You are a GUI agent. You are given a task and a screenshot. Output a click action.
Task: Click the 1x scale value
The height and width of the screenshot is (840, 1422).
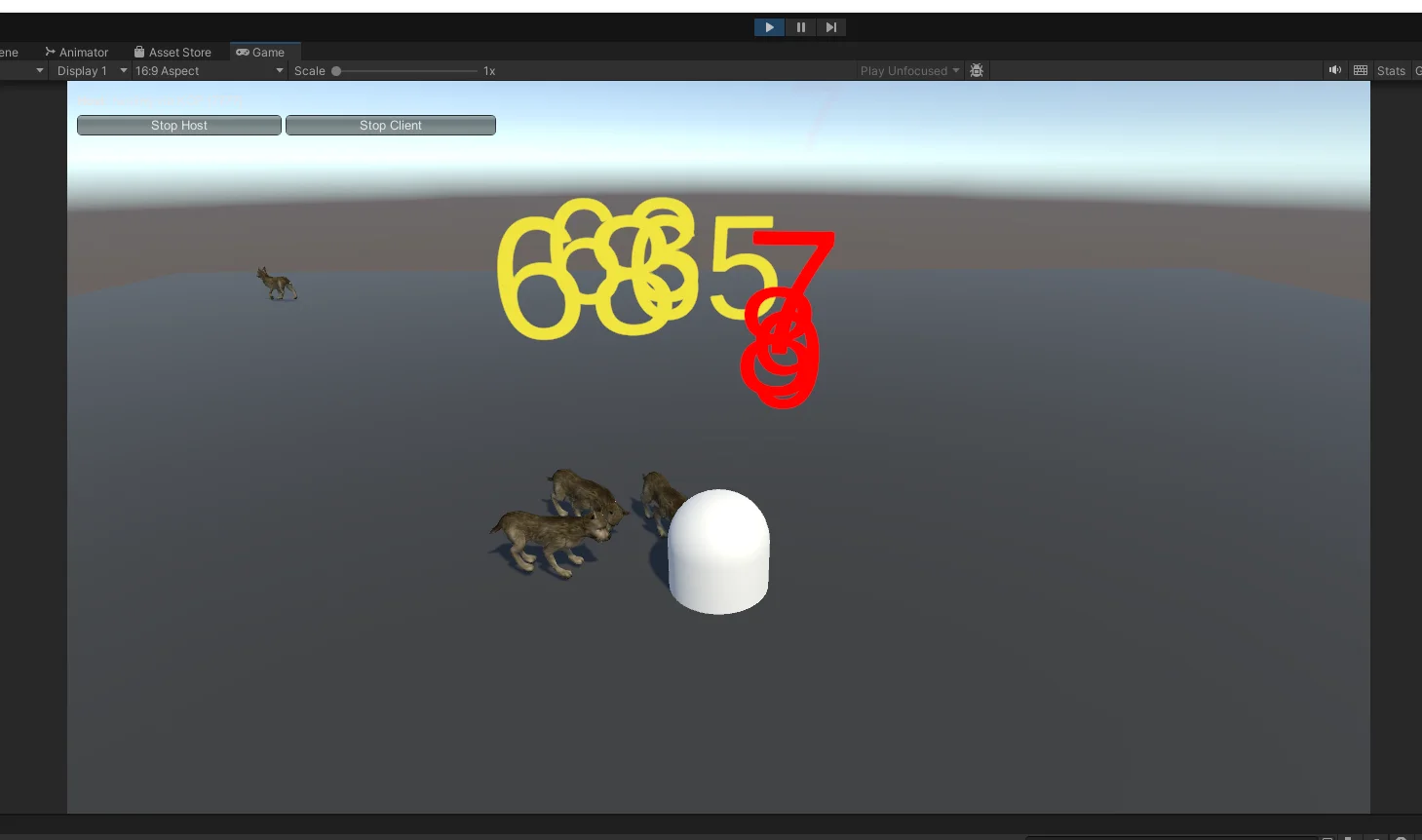pyautogui.click(x=489, y=71)
